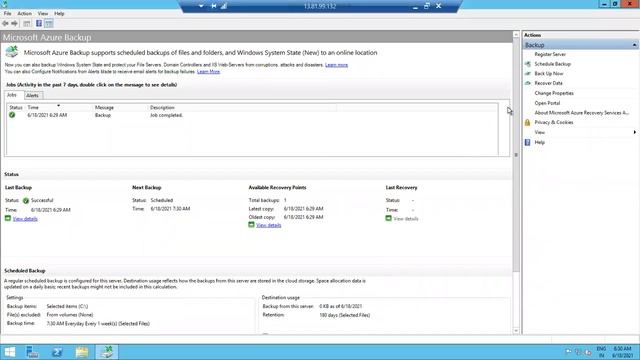
Task: Click the icon beside Last Recovery View details
Action: point(389,218)
